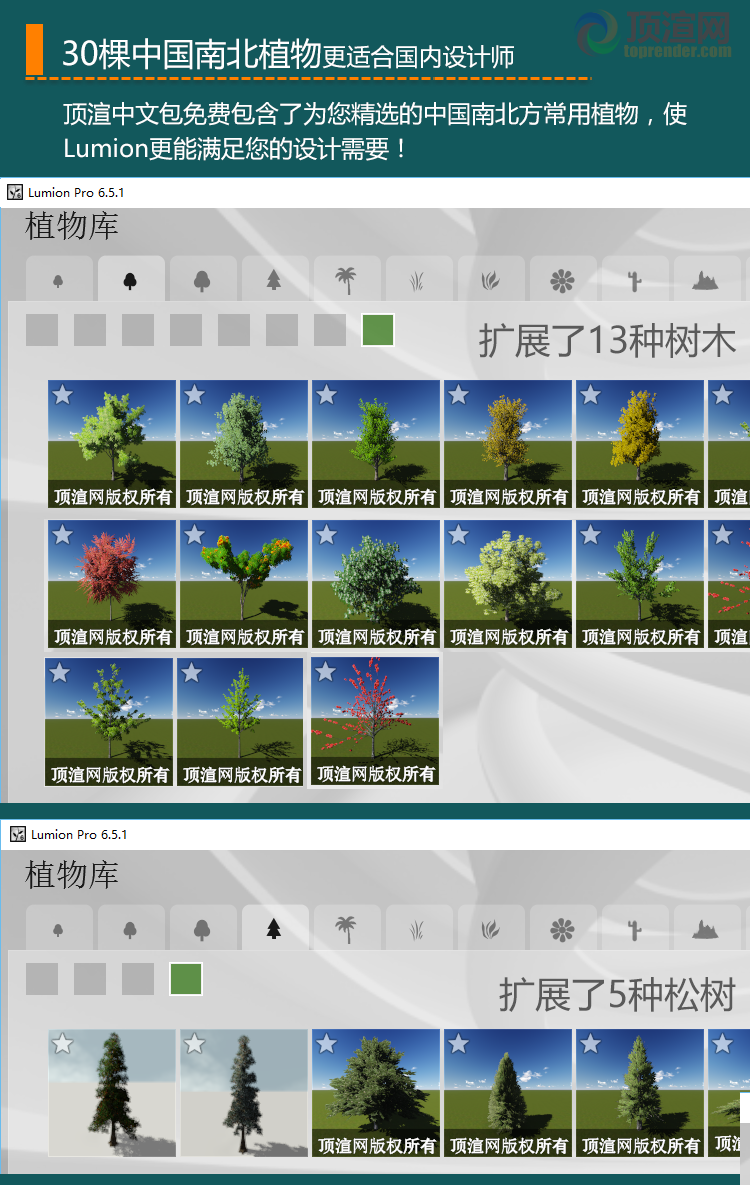The height and width of the screenshot is (1185, 750).
Task: Choose the olive-yellow tree thumbnail
Action: pyautogui.click(x=508, y=444)
